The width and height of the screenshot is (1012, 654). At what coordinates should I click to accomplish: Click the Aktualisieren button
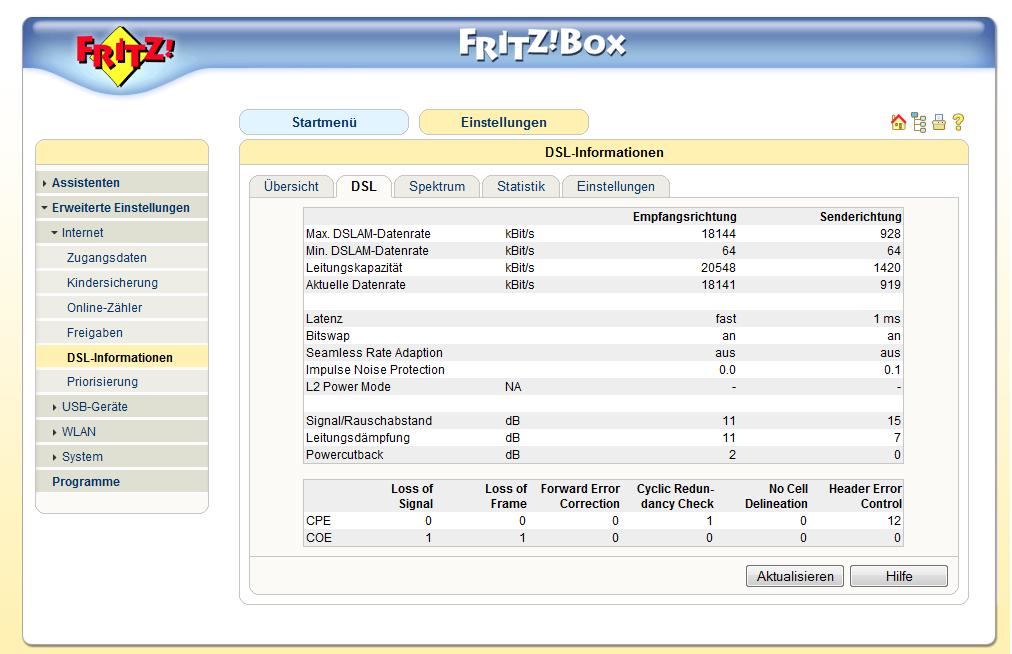pos(794,576)
